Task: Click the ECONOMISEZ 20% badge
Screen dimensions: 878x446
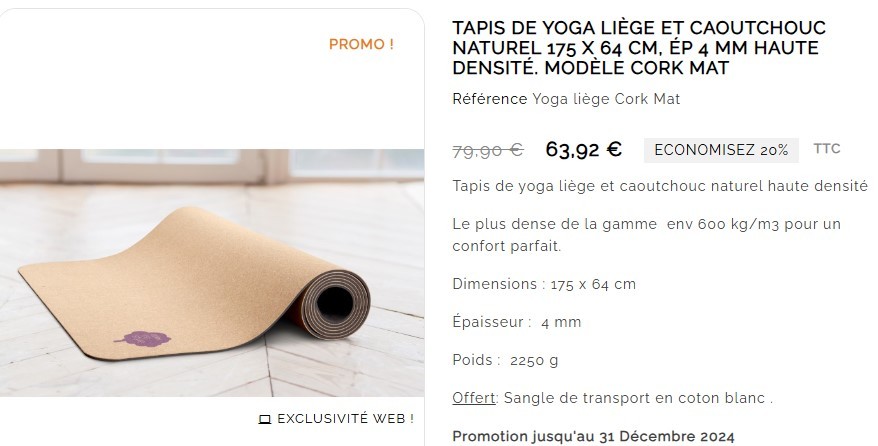Action: [x=721, y=150]
